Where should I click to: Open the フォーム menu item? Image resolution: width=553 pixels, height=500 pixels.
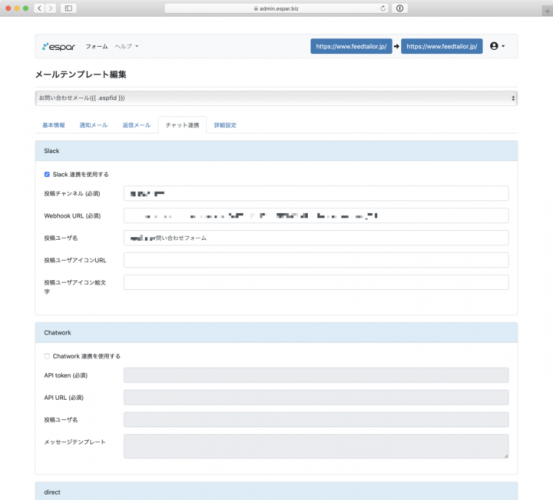click(97, 46)
